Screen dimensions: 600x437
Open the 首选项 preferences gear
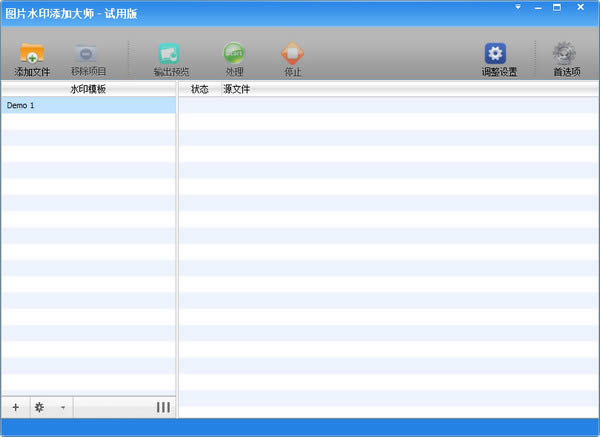coord(564,53)
